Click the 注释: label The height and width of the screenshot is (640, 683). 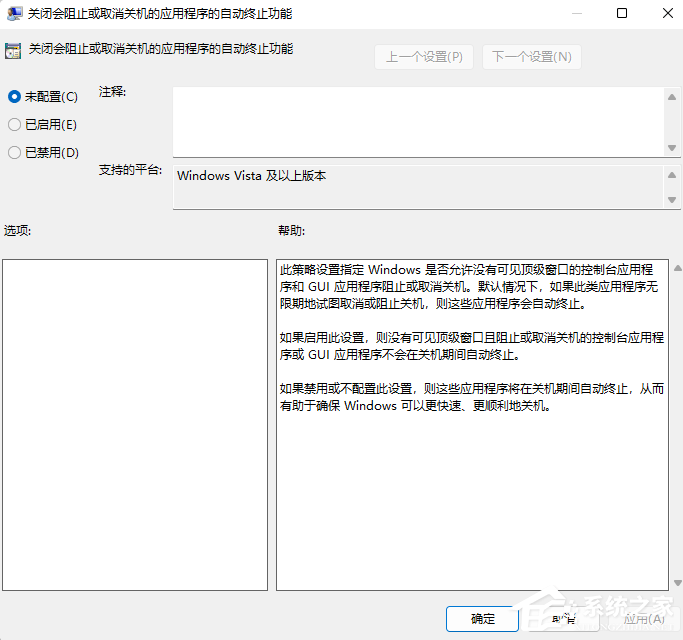[x=112, y=91]
